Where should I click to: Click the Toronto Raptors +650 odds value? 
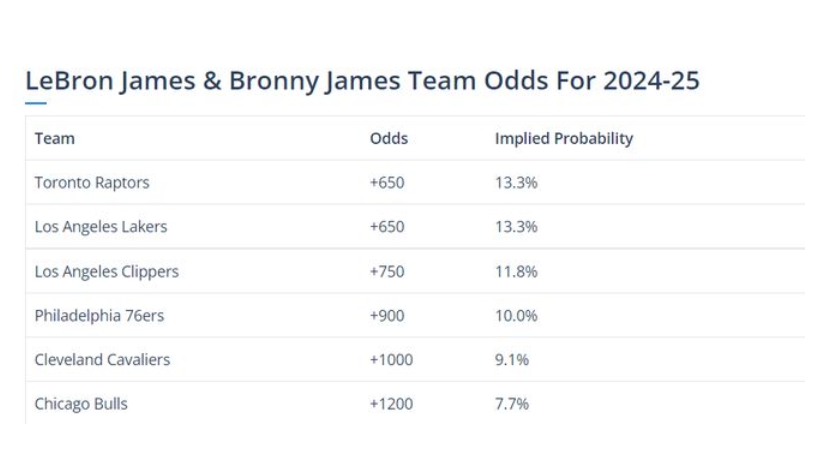[x=387, y=183]
